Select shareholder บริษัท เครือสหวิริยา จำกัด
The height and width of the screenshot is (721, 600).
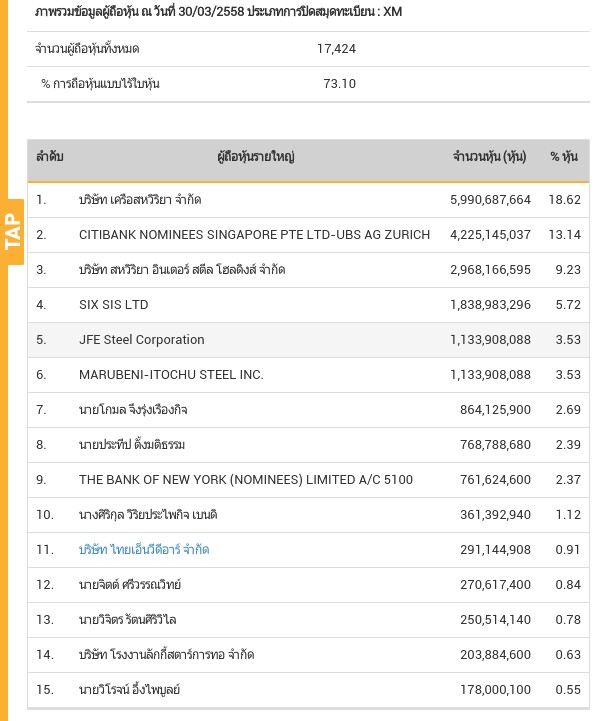(140, 200)
